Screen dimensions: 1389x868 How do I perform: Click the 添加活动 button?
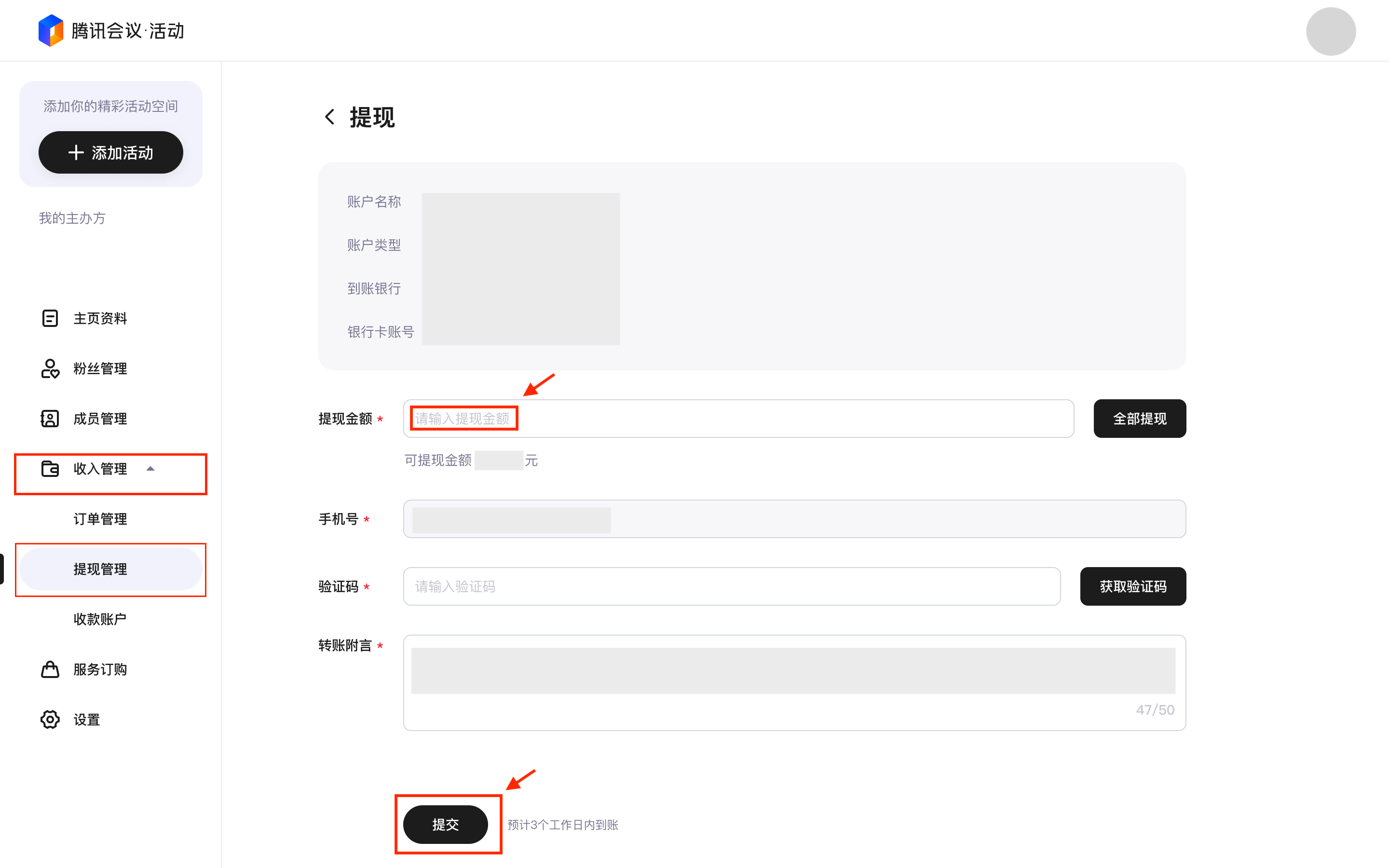(x=111, y=152)
